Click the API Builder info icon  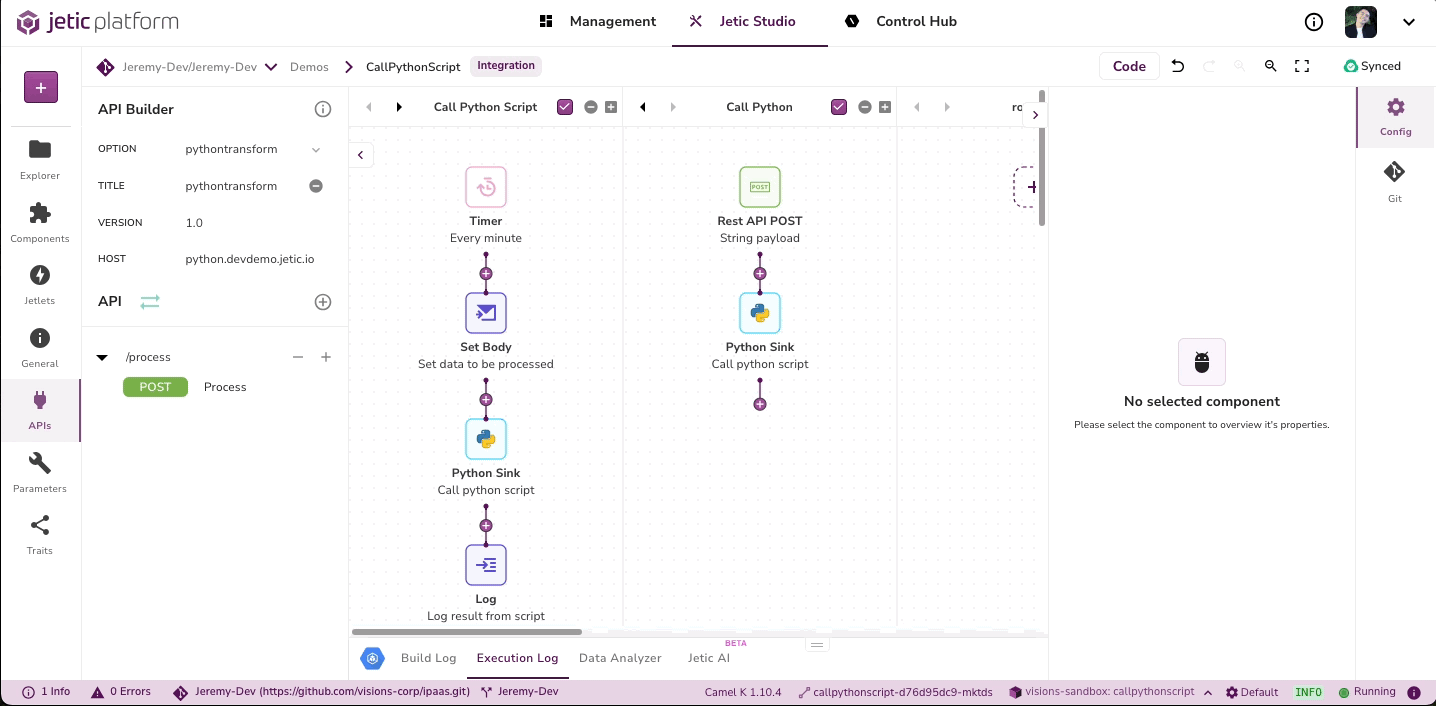point(323,109)
